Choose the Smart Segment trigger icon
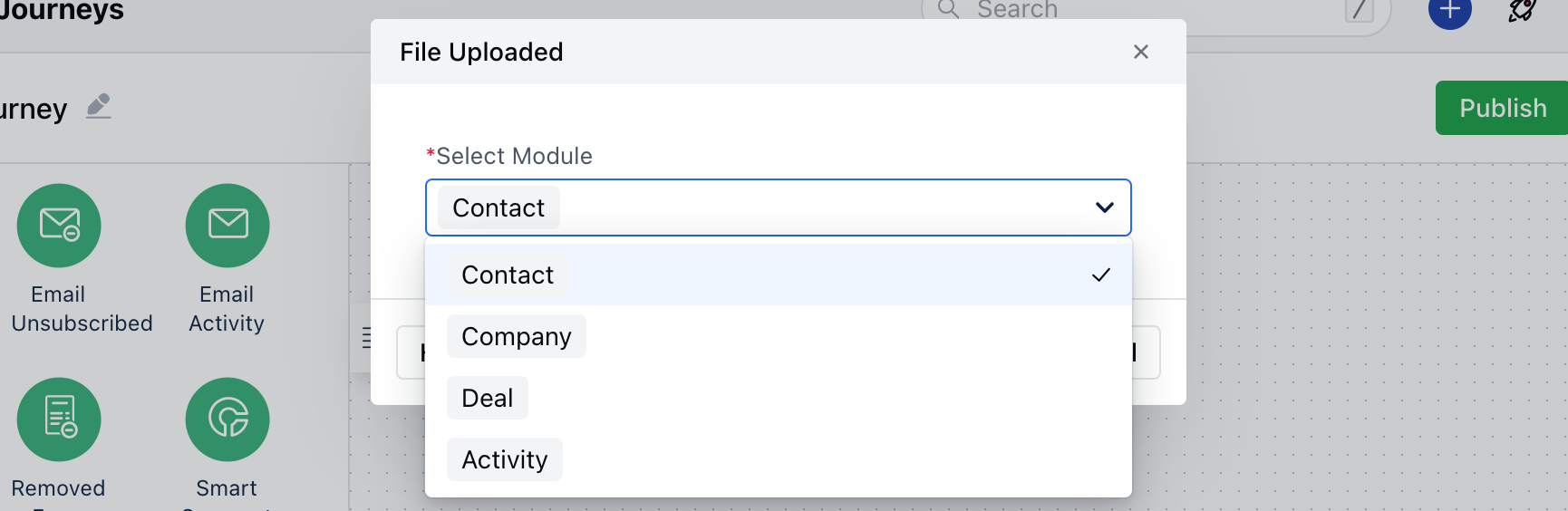This screenshot has height=511, width=1568. tap(227, 419)
